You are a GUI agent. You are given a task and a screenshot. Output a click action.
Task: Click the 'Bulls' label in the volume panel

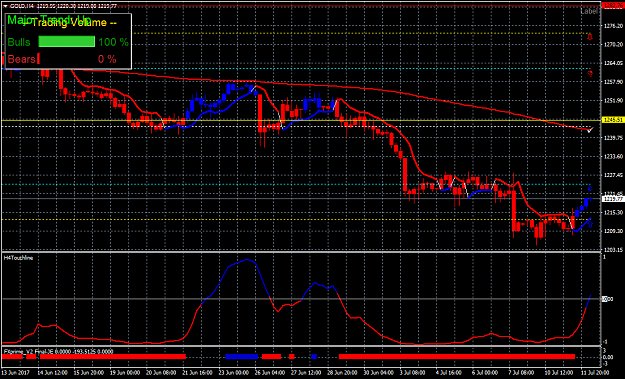pos(19,42)
